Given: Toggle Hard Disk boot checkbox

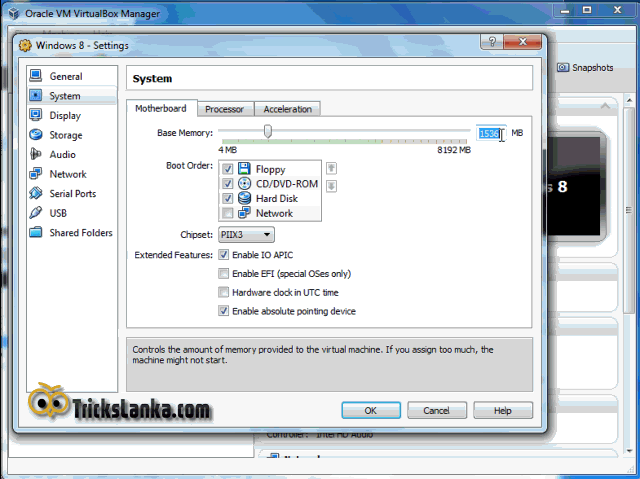Looking at the screenshot, I should [228, 198].
